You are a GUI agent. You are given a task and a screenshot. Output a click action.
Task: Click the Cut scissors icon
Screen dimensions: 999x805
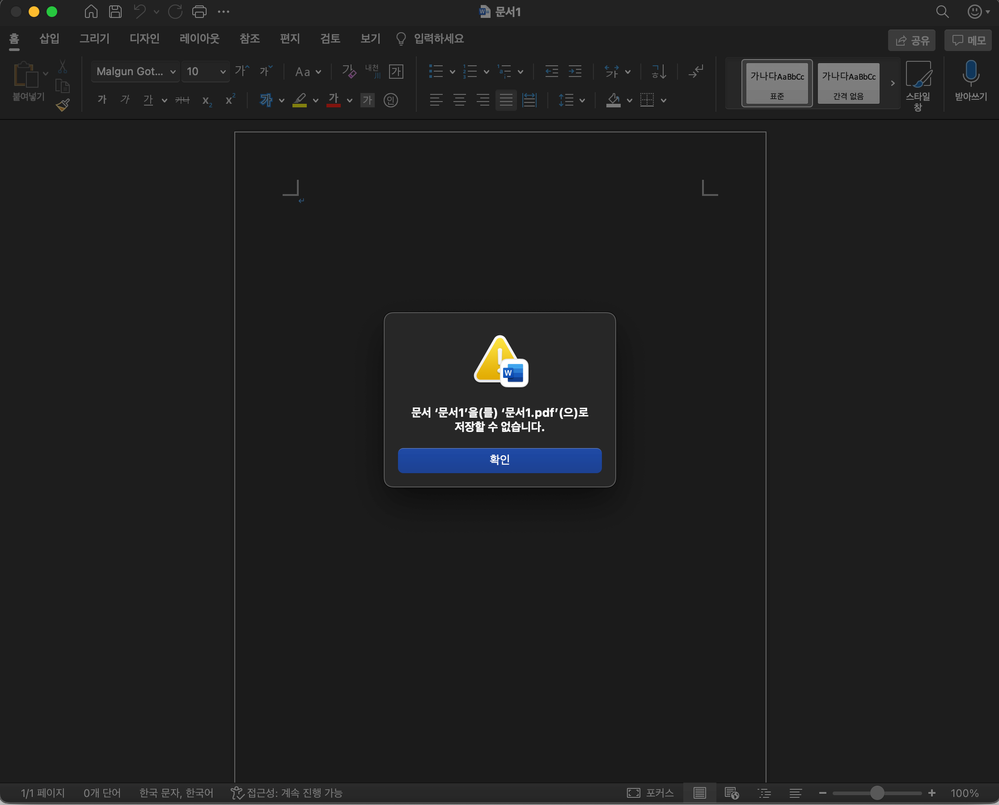[62, 66]
